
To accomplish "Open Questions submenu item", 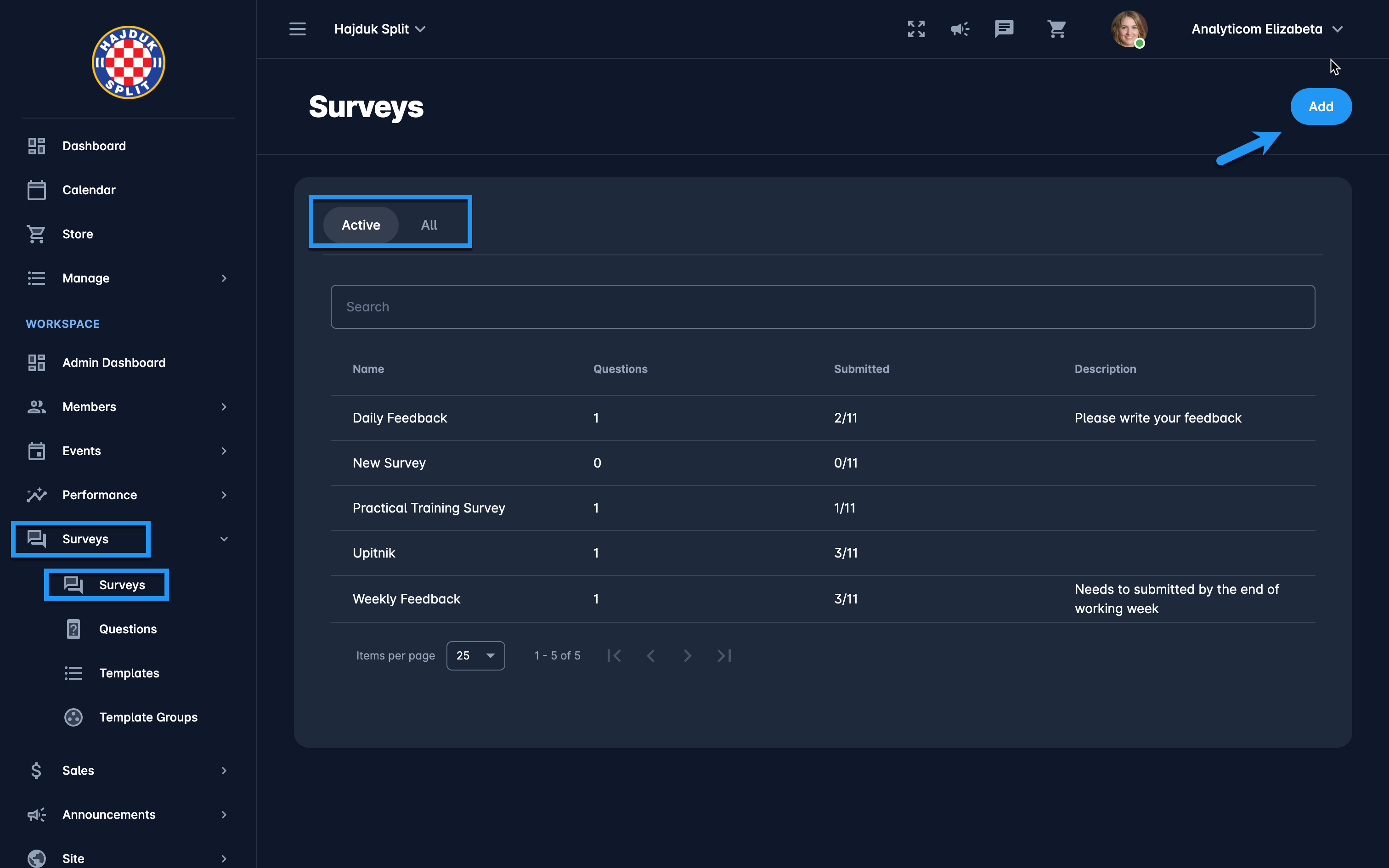I will coord(127,629).
